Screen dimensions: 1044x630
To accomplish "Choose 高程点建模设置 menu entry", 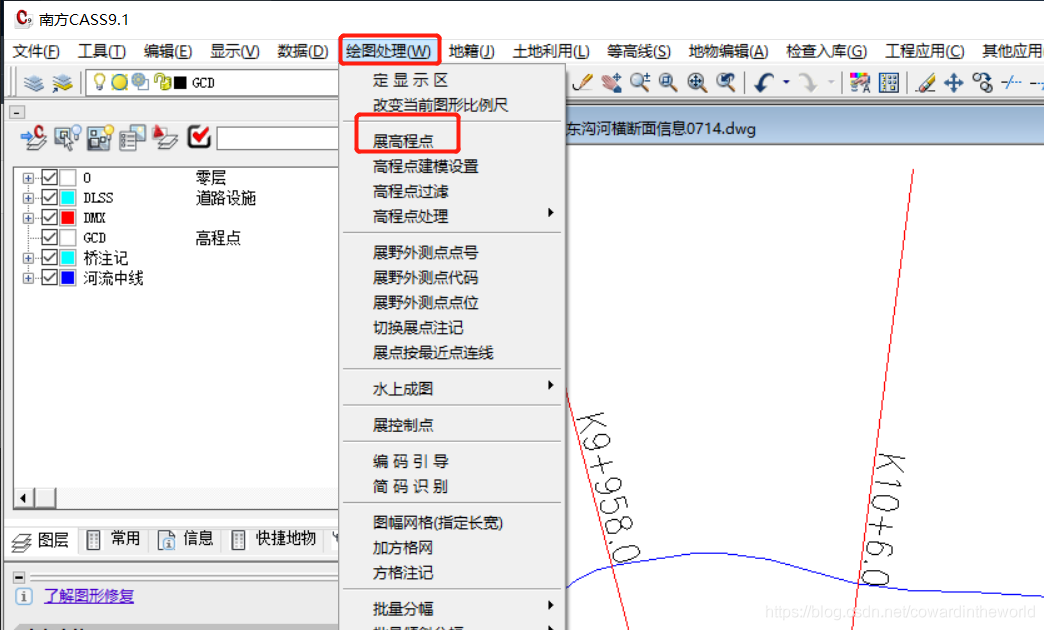I will 425,166.
